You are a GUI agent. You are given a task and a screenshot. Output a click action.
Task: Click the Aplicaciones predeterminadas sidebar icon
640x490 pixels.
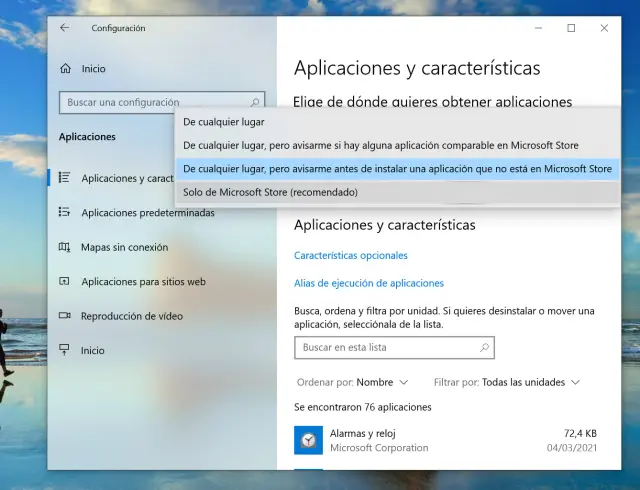point(64,213)
